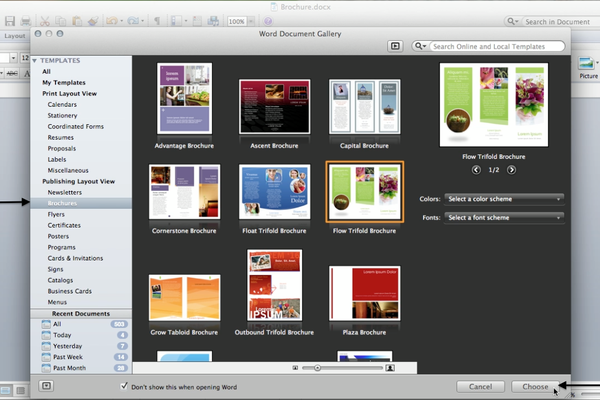The height and width of the screenshot is (400, 600).
Task: Select Outbound Trifold Brochure thumbnail
Action: click(274, 285)
